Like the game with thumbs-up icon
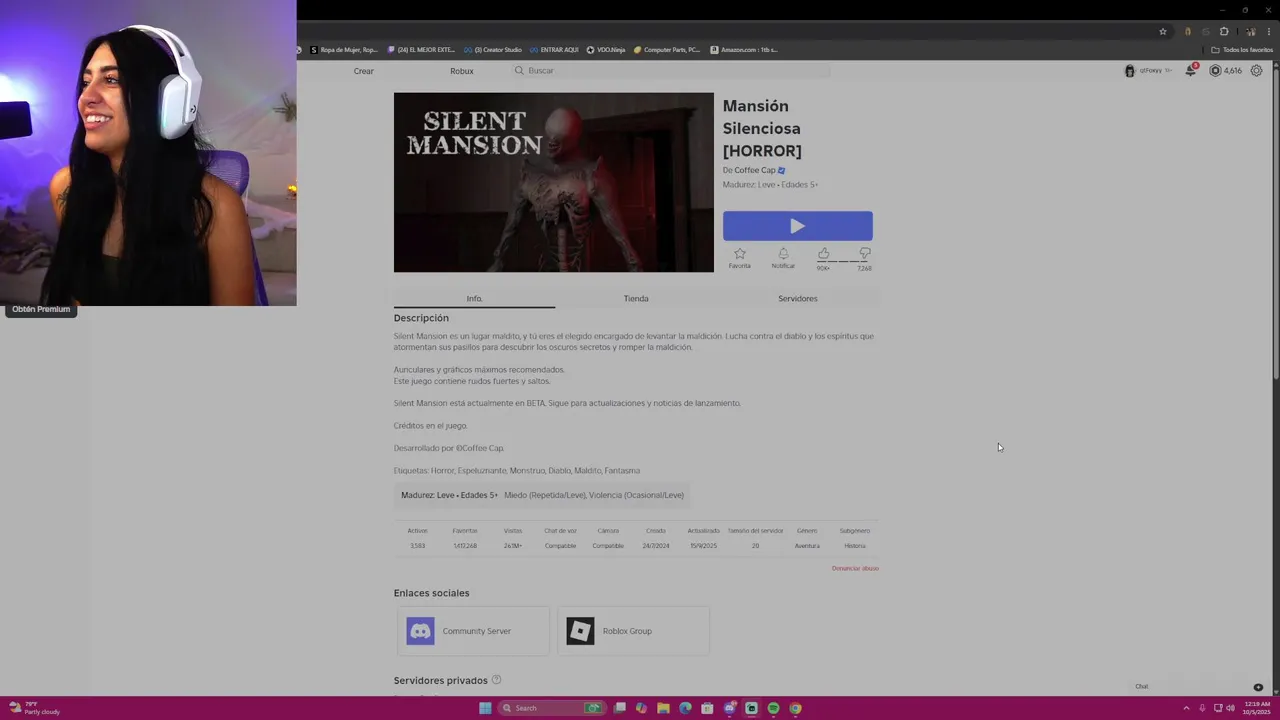This screenshot has width=1280, height=720. click(823, 254)
